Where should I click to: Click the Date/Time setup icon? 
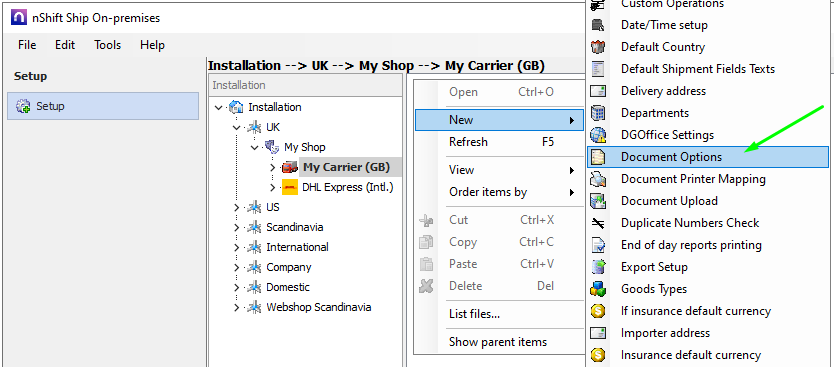598,25
